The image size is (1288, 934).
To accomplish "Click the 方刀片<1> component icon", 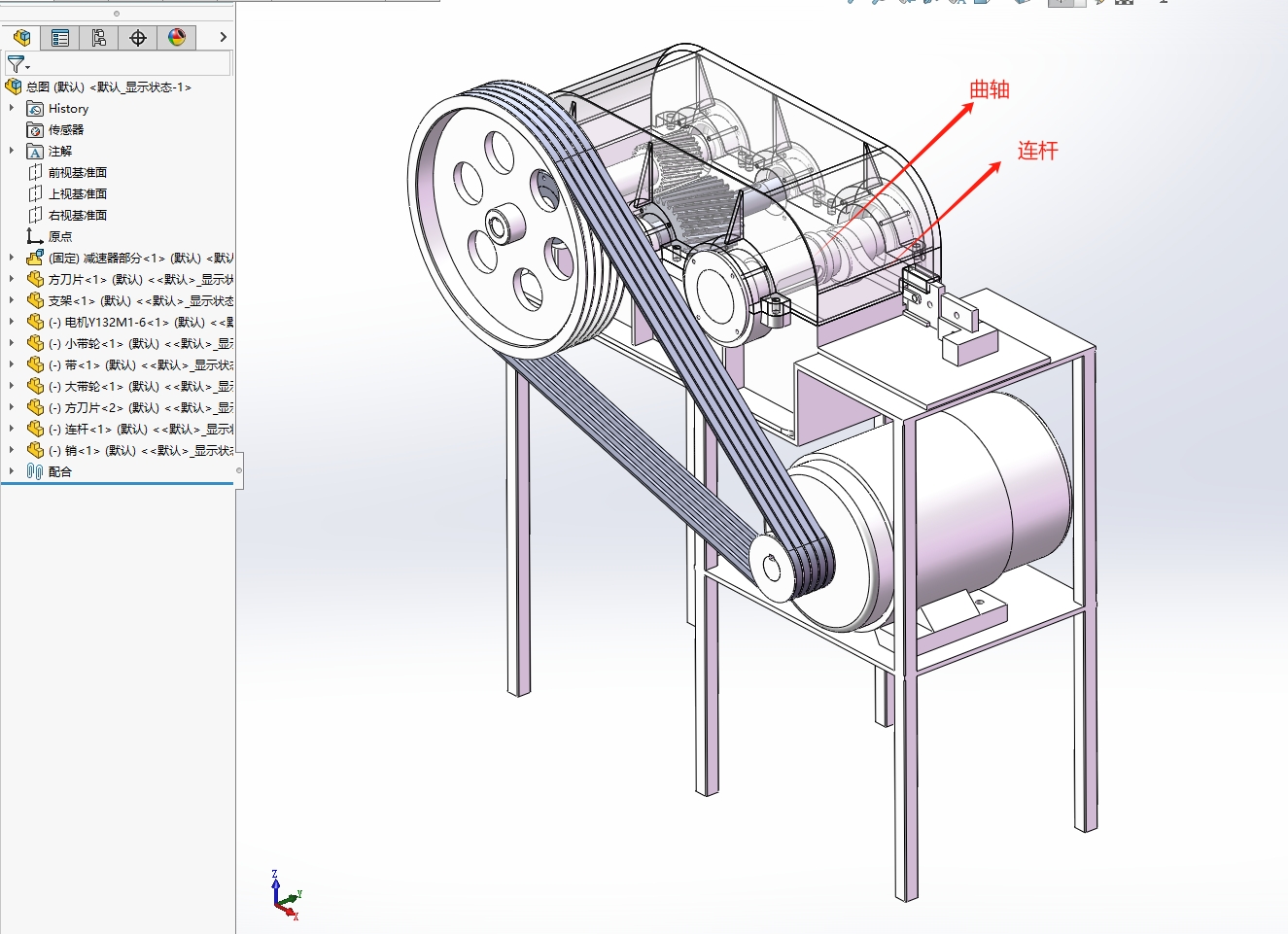I will coord(35,280).
